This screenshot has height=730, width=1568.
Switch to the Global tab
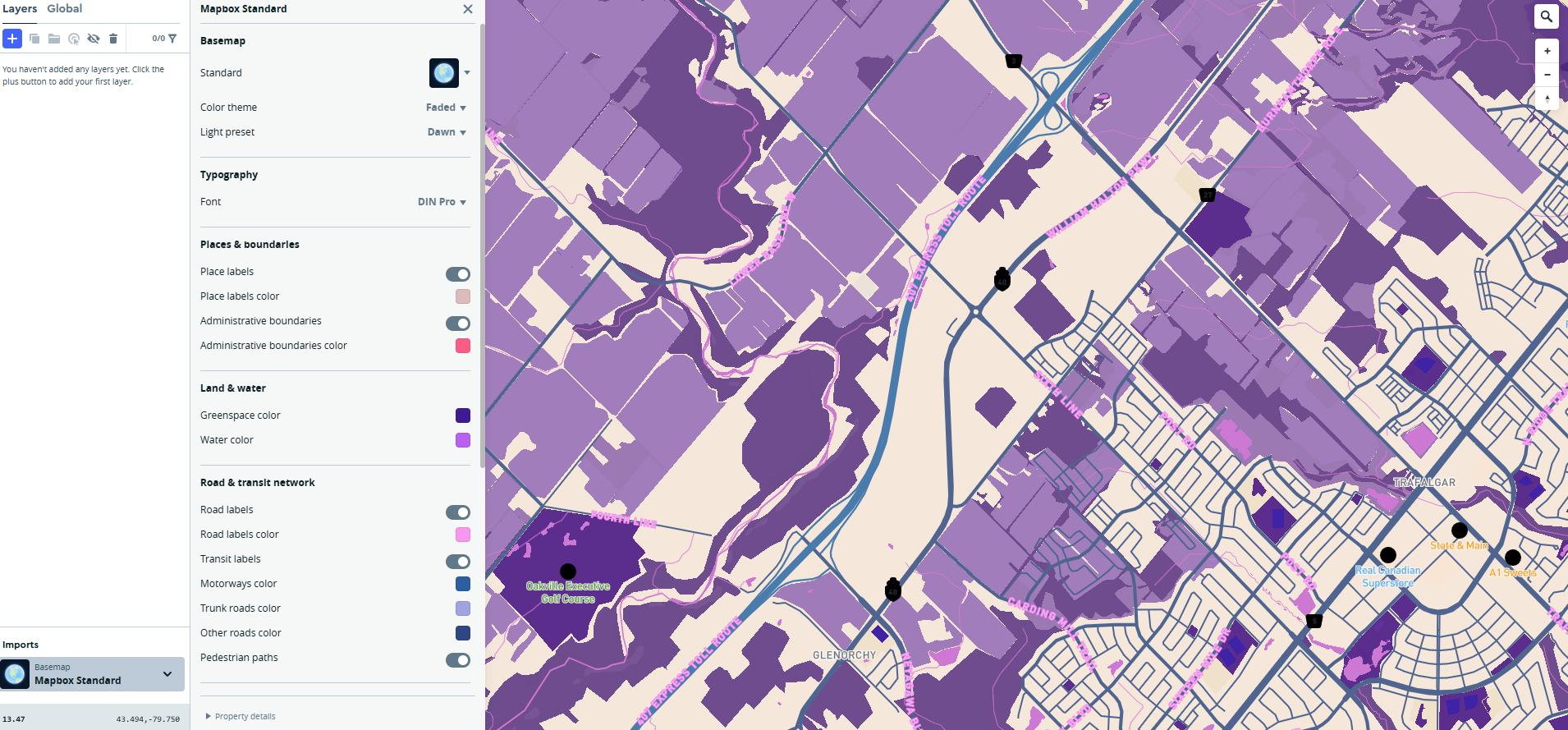(64, 9)
